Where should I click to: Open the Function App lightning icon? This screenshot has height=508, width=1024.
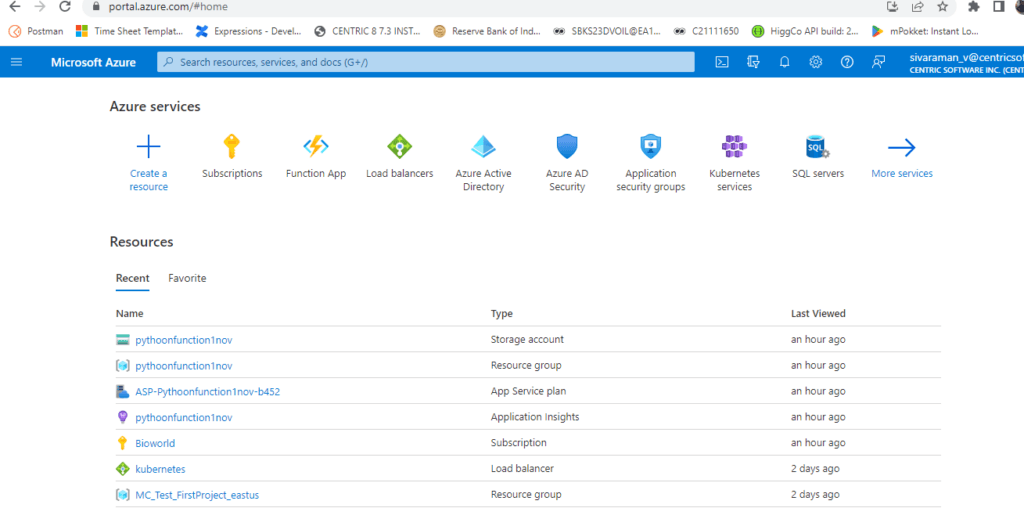pyautogui.click(x=316, y=147)
